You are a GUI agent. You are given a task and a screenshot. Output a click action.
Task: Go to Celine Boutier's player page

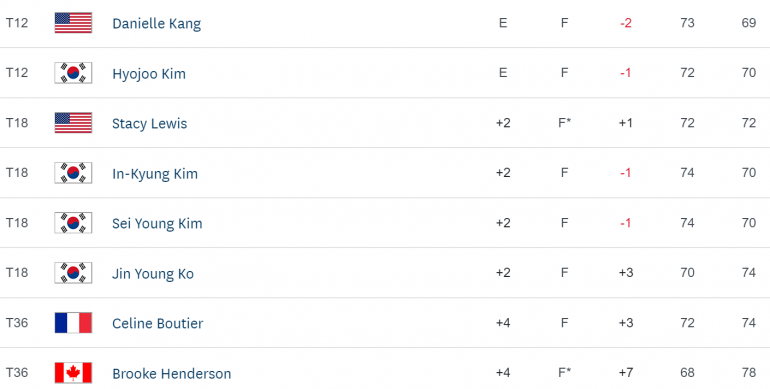coord(158,323)
